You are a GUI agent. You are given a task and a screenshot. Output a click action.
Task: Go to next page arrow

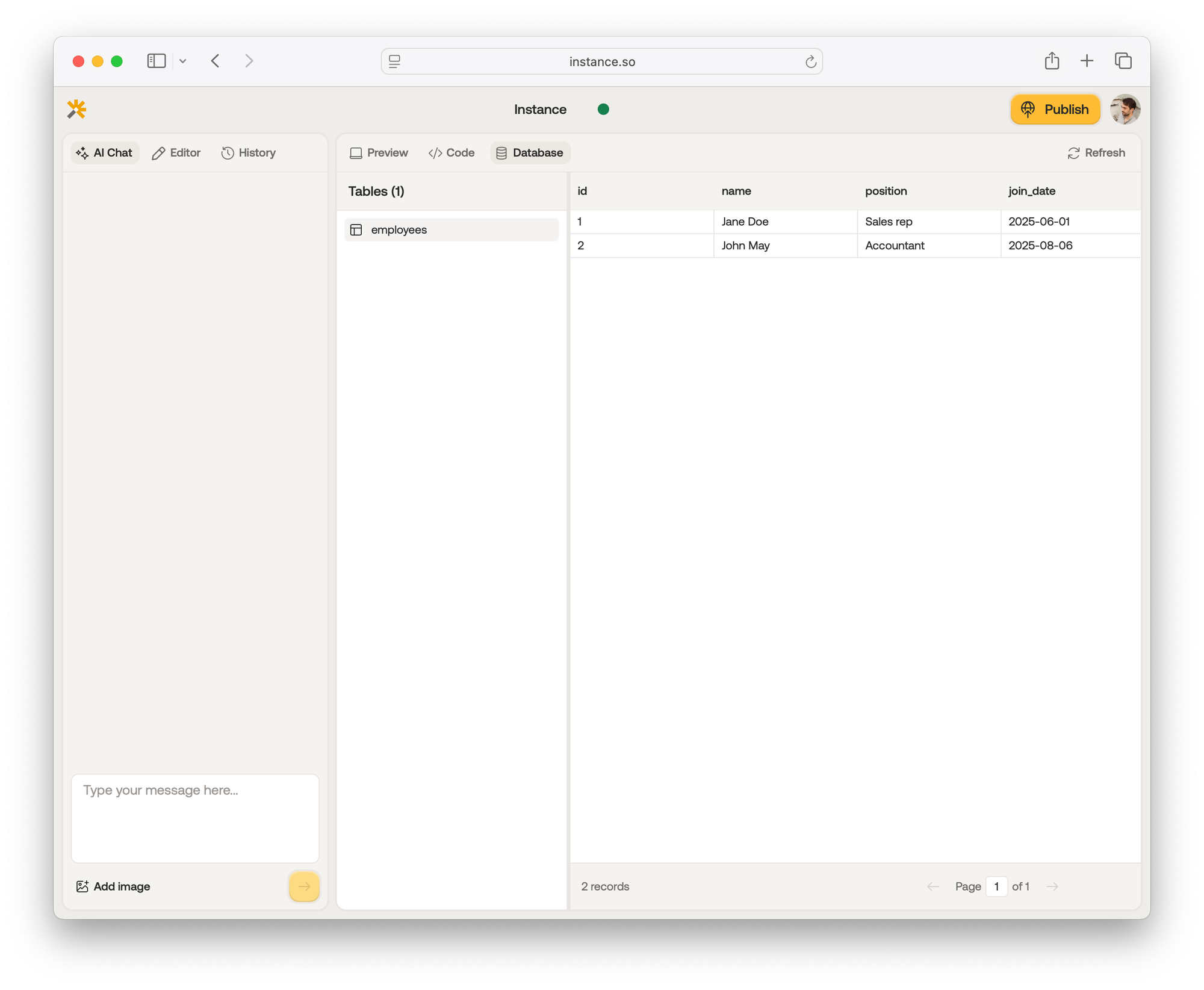pyautogui.click(x=1052, y=886)
